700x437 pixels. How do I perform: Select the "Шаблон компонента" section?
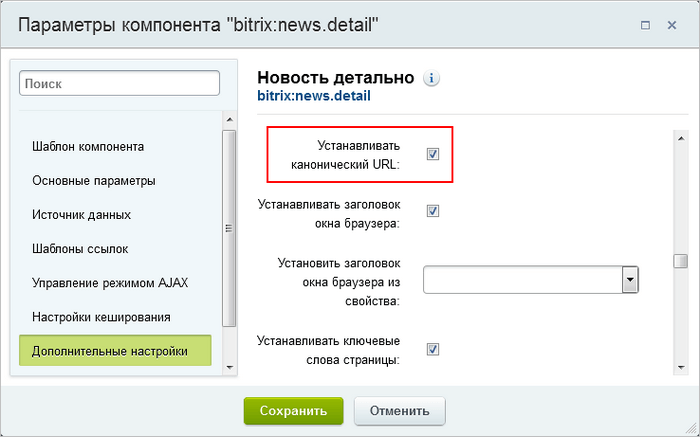click(87, 146)
